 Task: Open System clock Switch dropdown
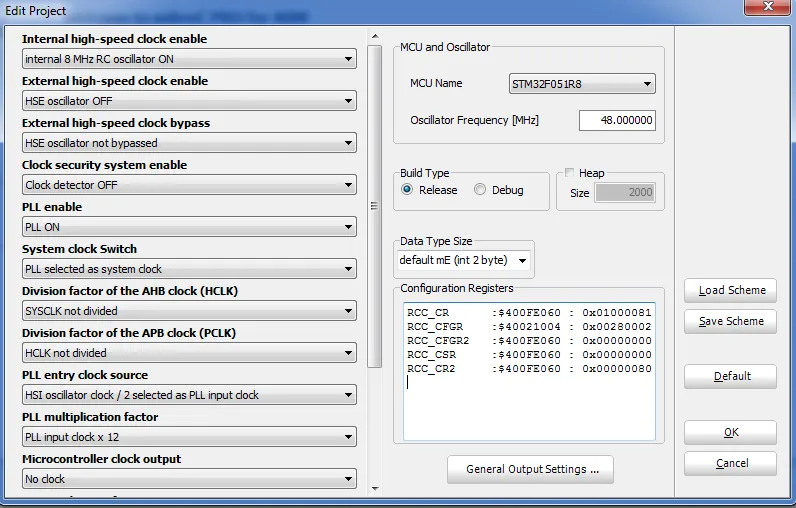click(x=189, y=269)
